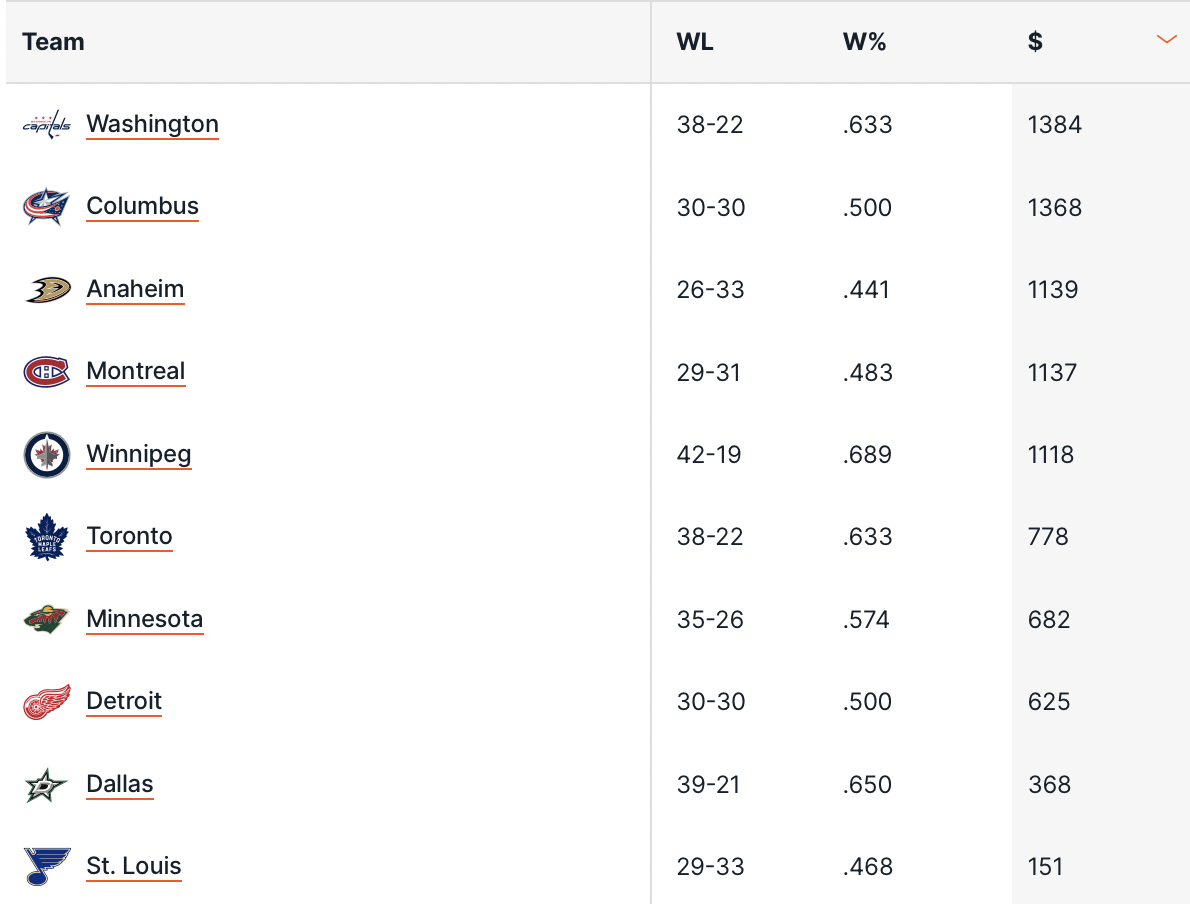Click the Detroit Red Wings logo
The height and width of the screenshot is (904, 1190).
(47, 702)
